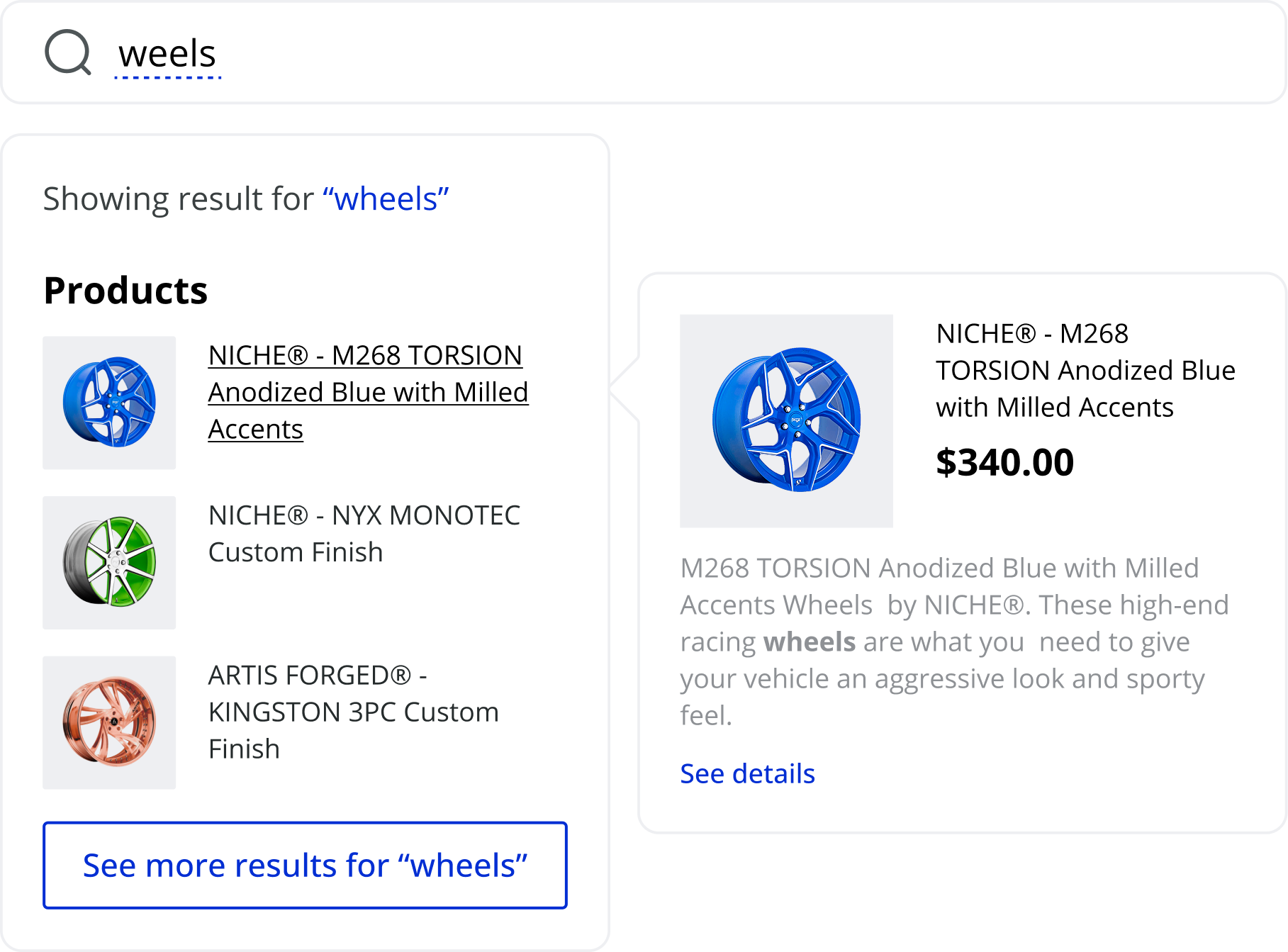Click the large blue wheel preview image
1288x952 pixels.
786,421
